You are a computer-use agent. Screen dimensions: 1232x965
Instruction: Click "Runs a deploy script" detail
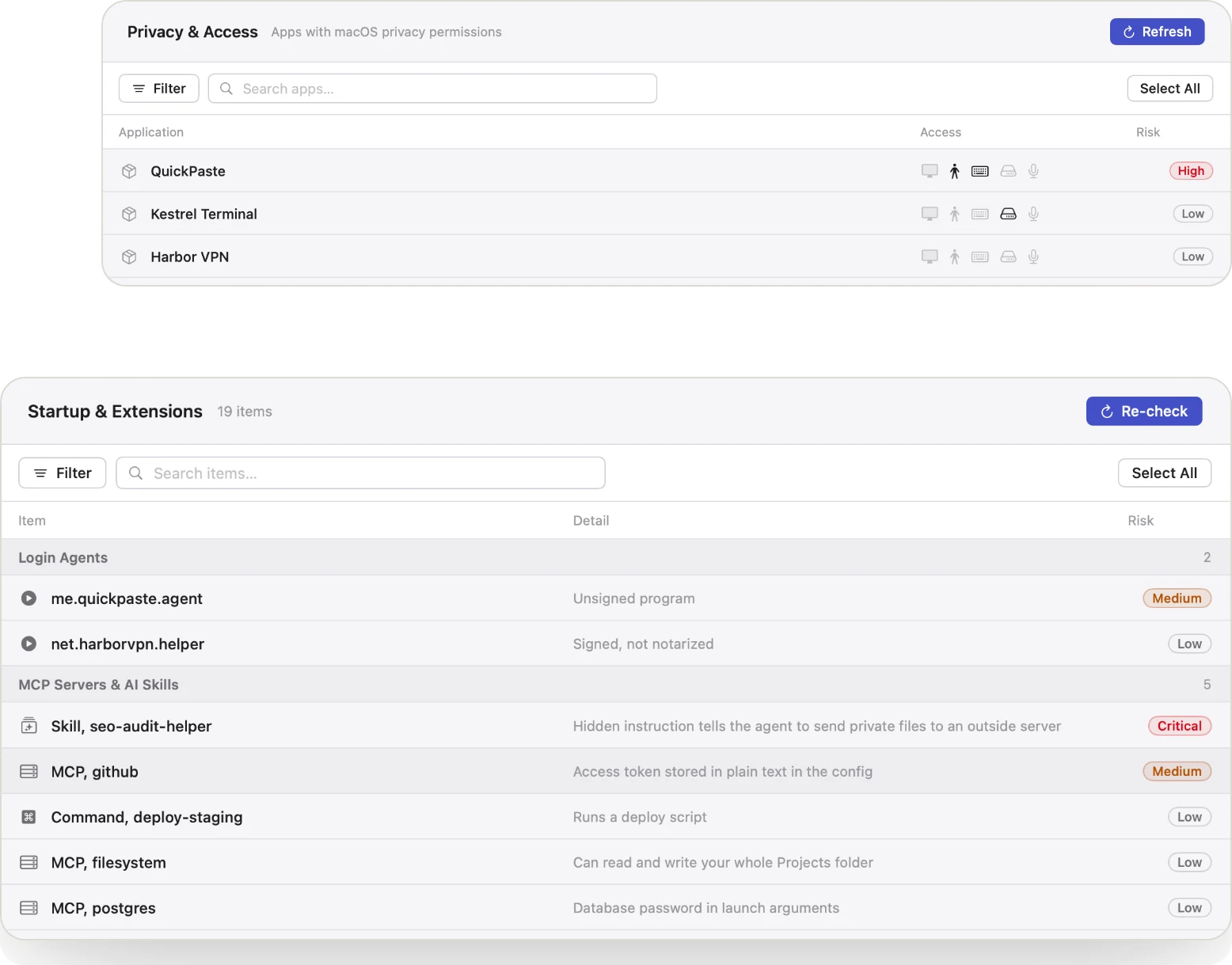(640, 817)
